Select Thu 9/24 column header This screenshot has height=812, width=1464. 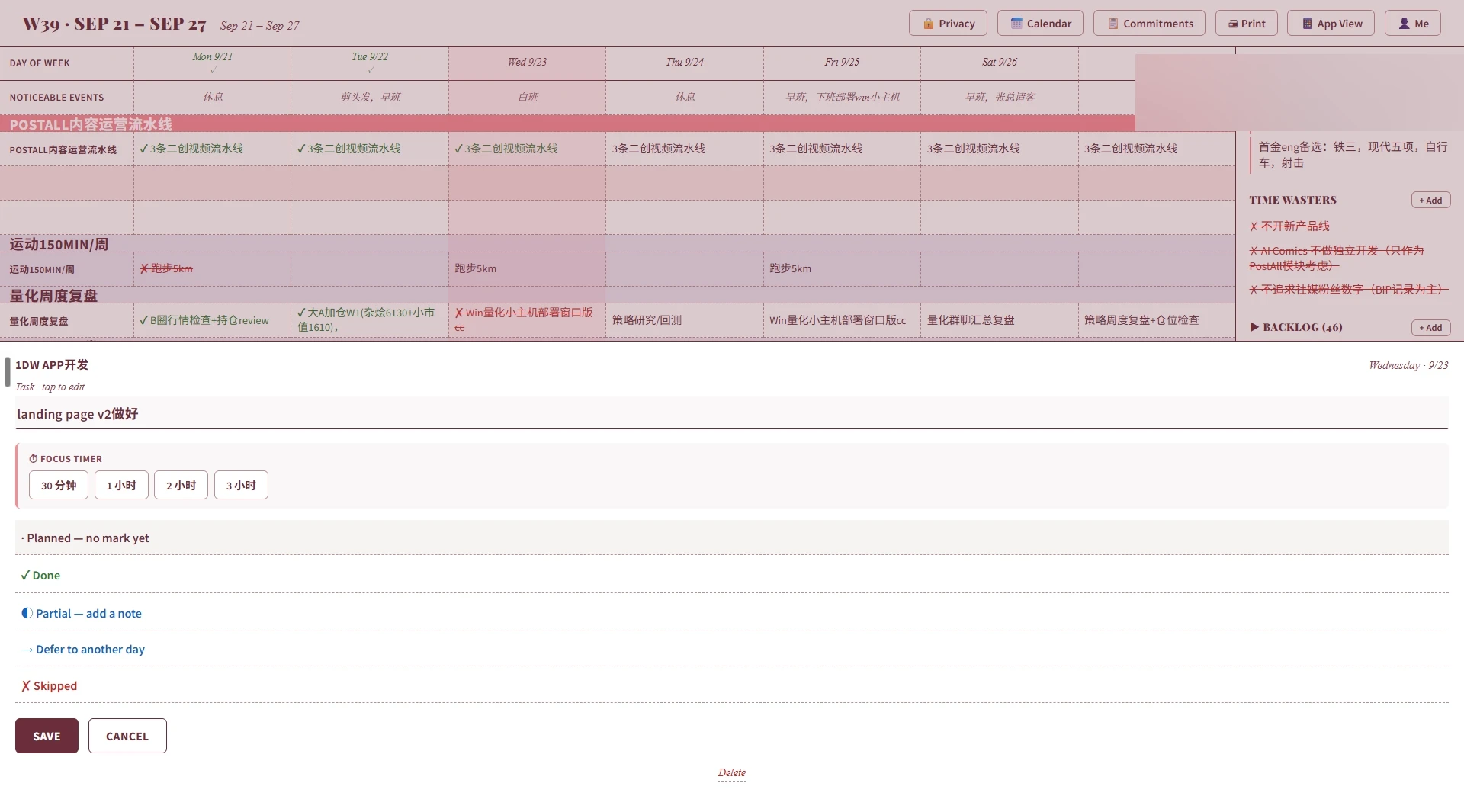coord(685,62)
